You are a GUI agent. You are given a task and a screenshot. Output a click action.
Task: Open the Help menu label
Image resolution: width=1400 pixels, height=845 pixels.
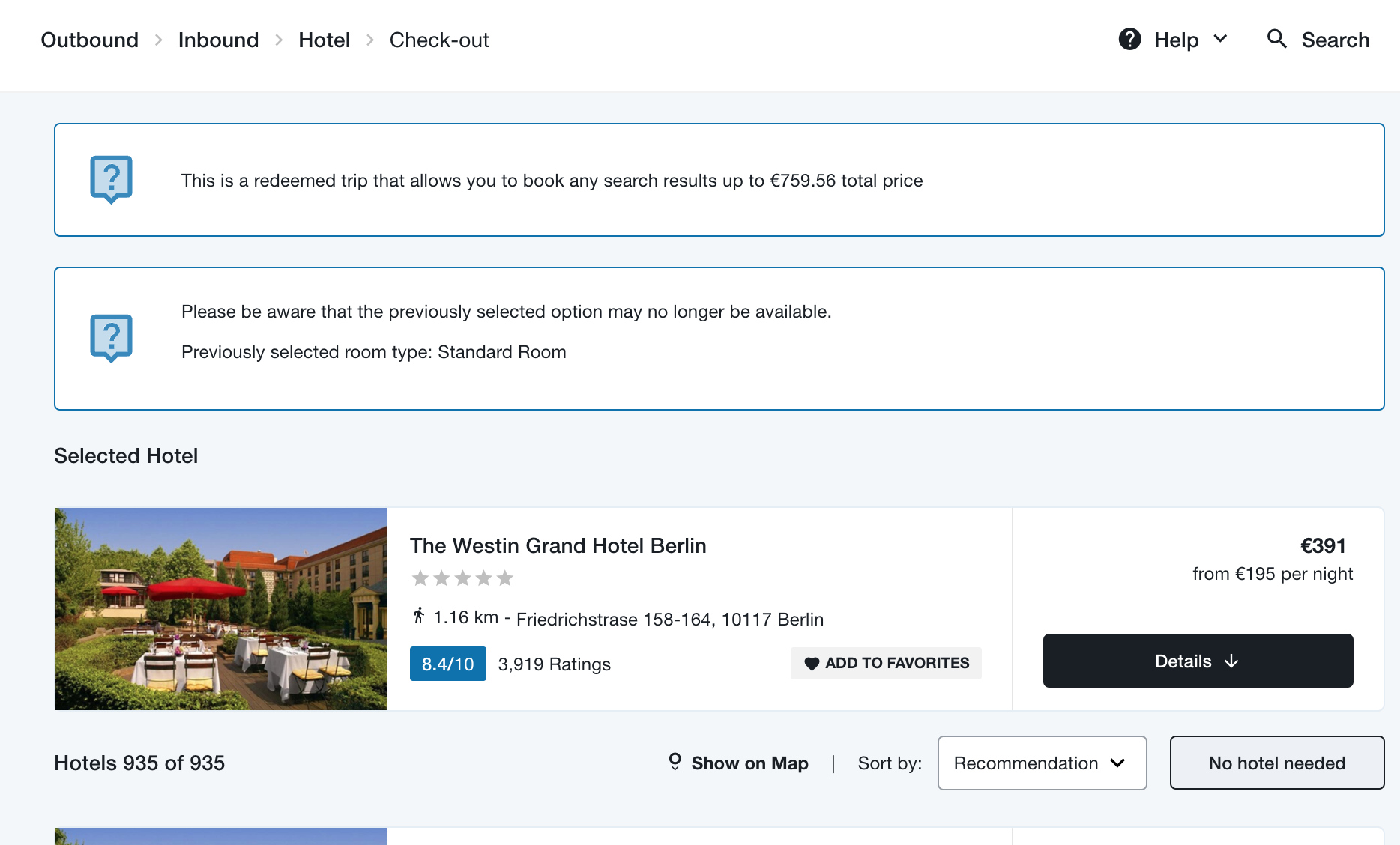[x=1176, y=40]
